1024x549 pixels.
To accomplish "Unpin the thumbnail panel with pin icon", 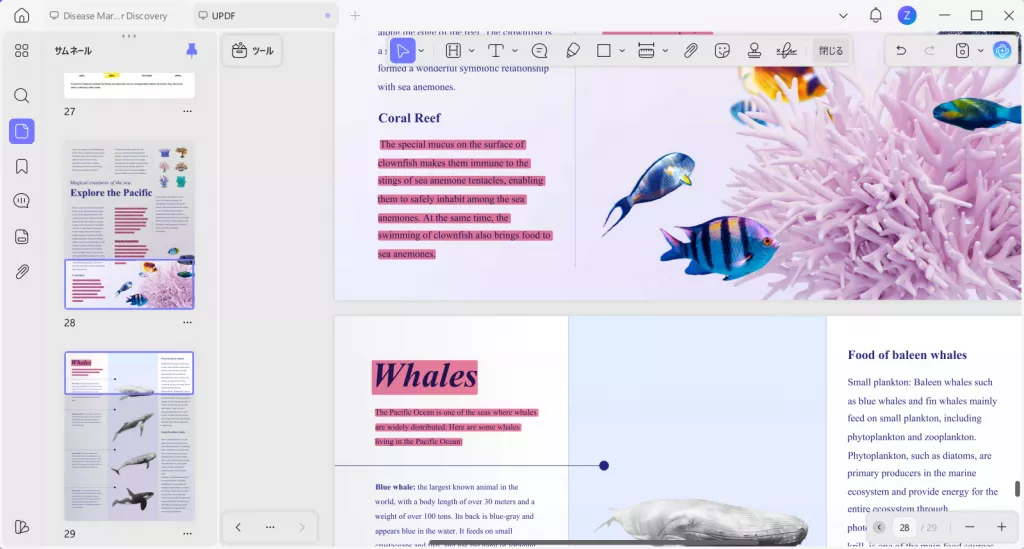I will [x=191, y=50].
